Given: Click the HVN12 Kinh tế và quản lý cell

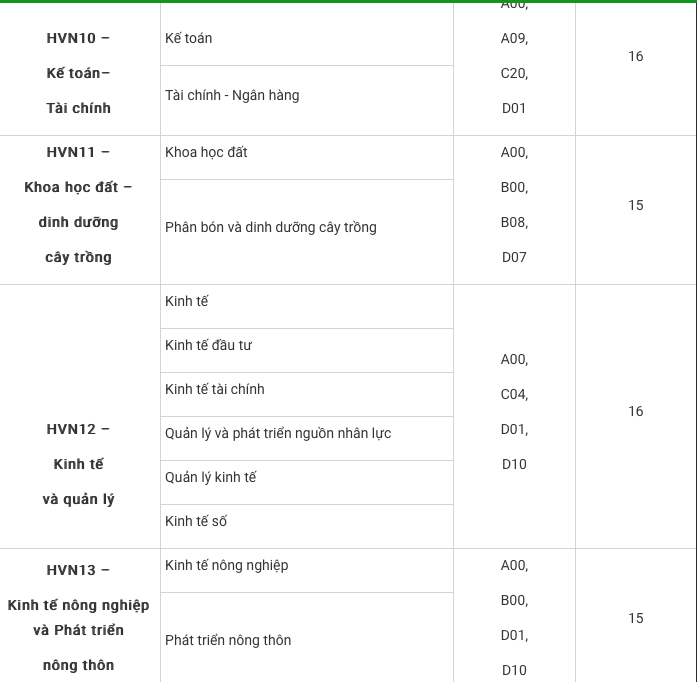Looking at the screenshot, I should [78, 464].
